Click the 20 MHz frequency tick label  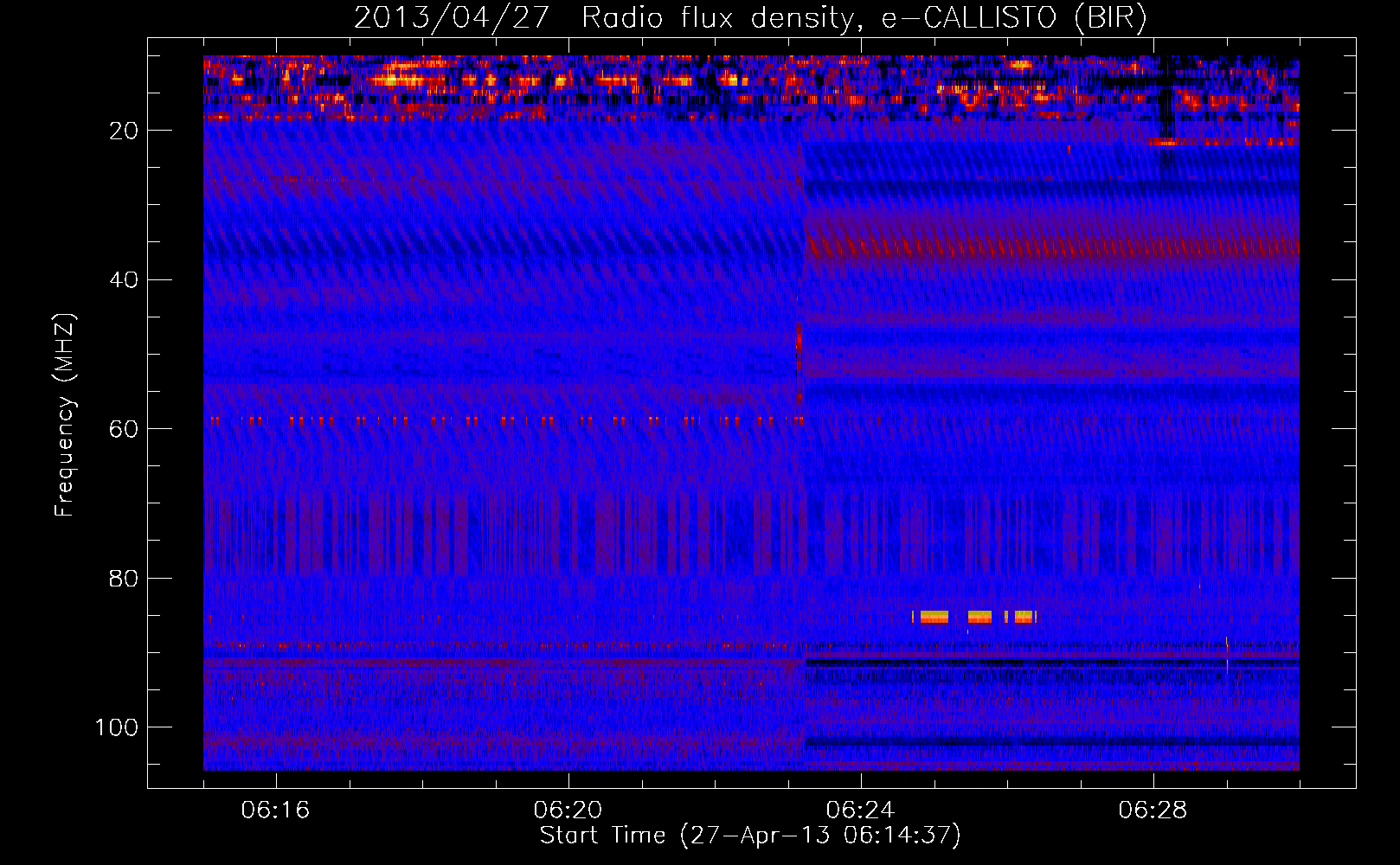[x=125, y=131]
